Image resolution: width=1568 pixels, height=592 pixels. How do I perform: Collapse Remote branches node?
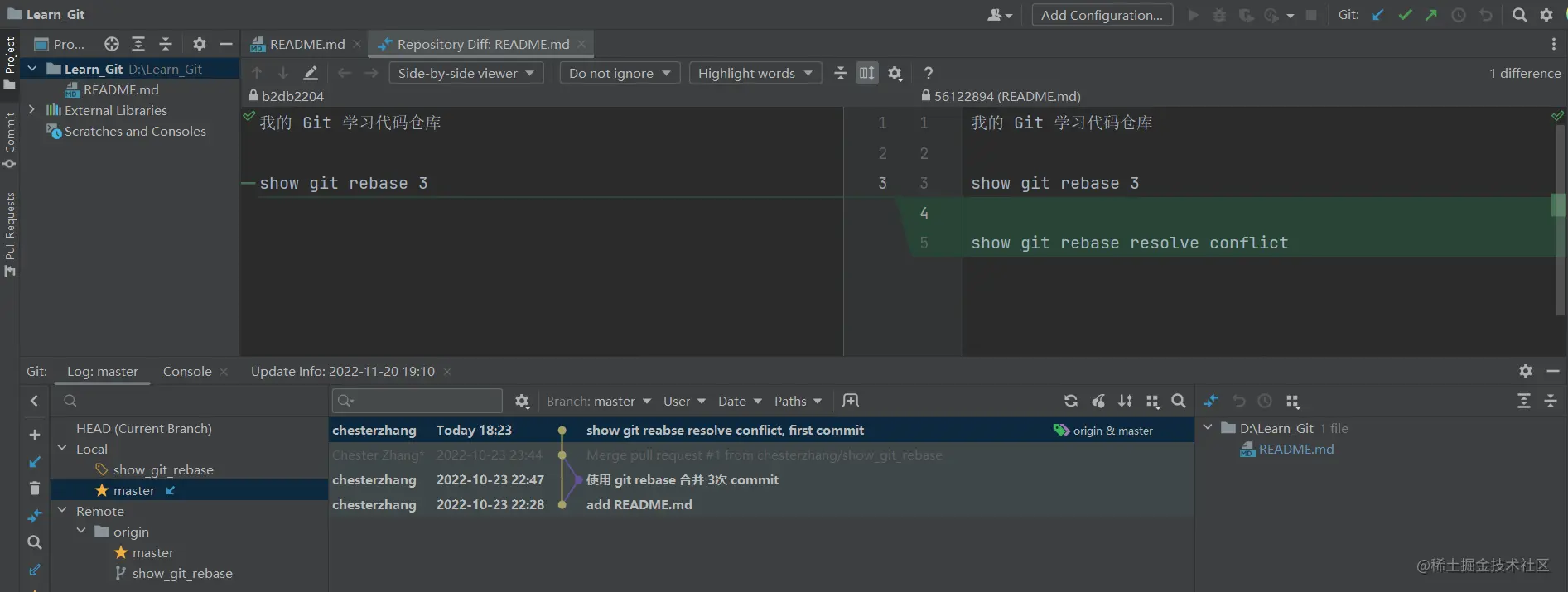click(62, 510)
